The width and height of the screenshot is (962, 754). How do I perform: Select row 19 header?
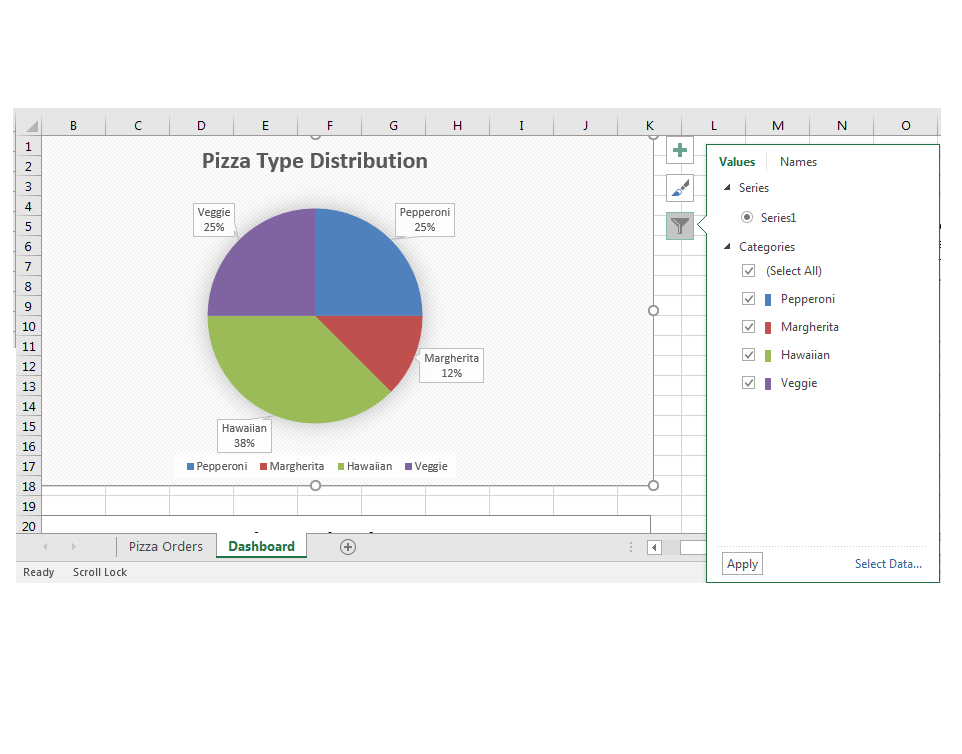(28, 507)
